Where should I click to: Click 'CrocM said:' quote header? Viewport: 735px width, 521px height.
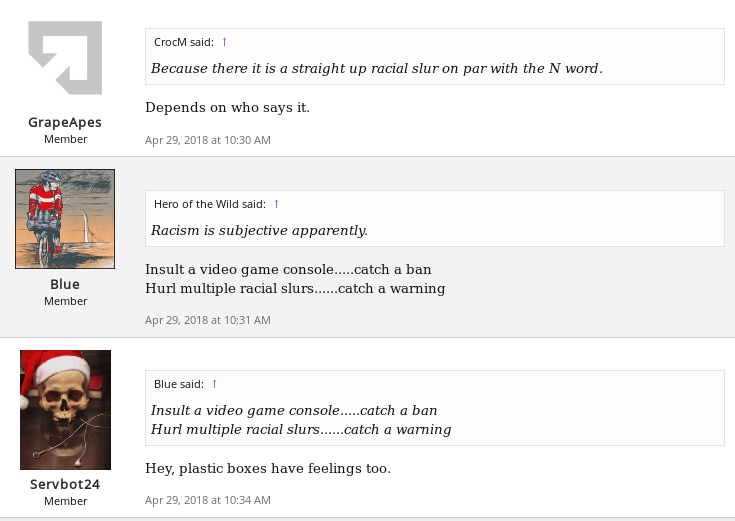point(184,42)
